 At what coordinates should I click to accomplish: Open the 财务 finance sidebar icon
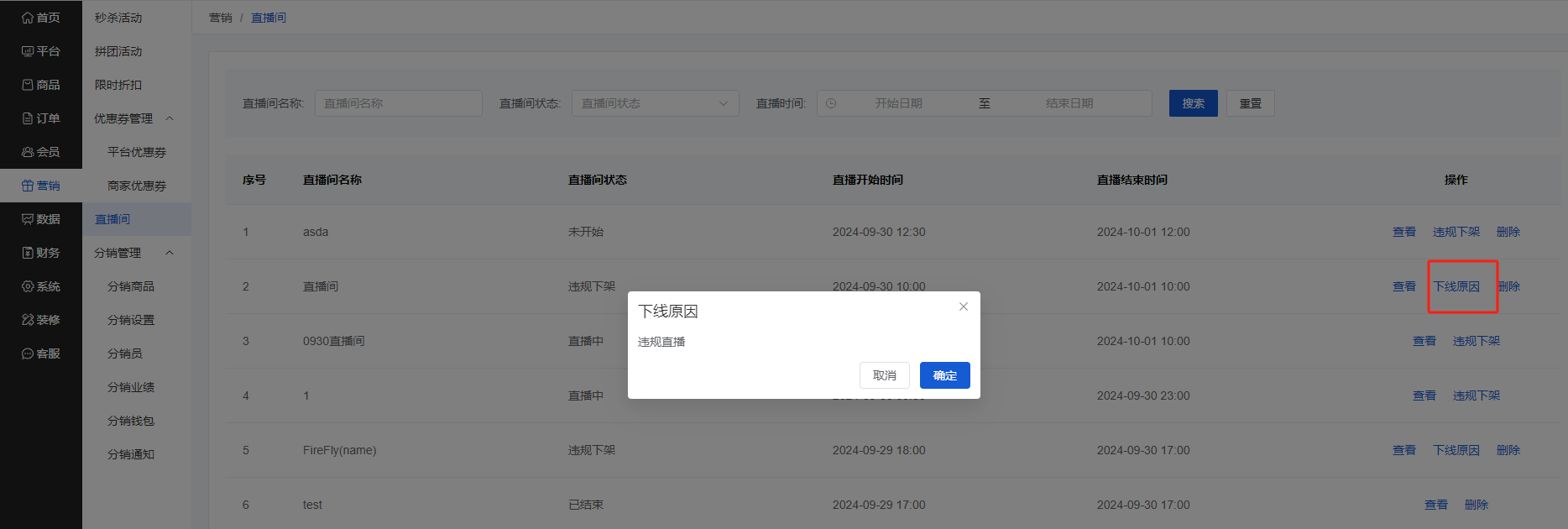(28, 253)
